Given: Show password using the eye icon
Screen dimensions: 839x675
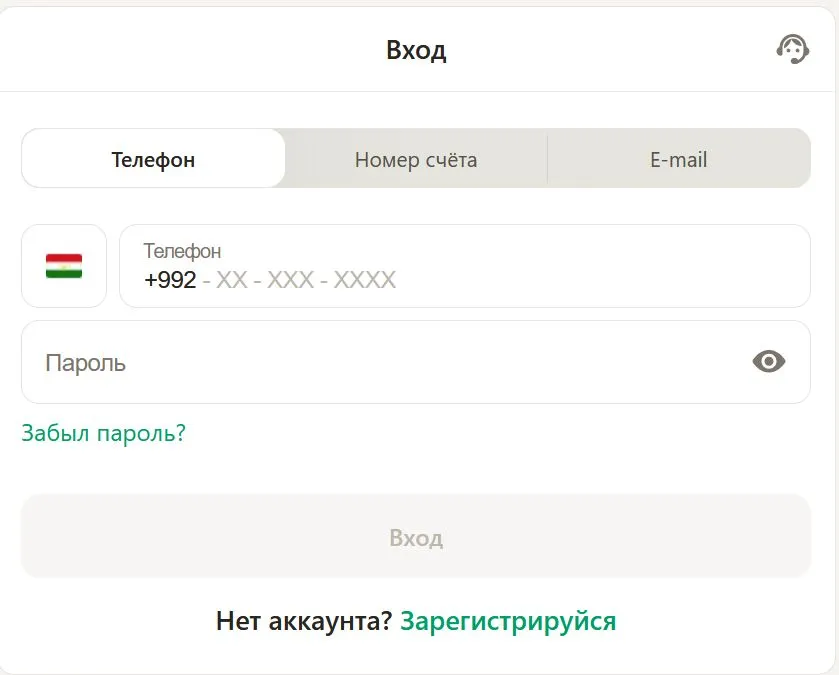Looking at the screenshot, I should 769,362.
